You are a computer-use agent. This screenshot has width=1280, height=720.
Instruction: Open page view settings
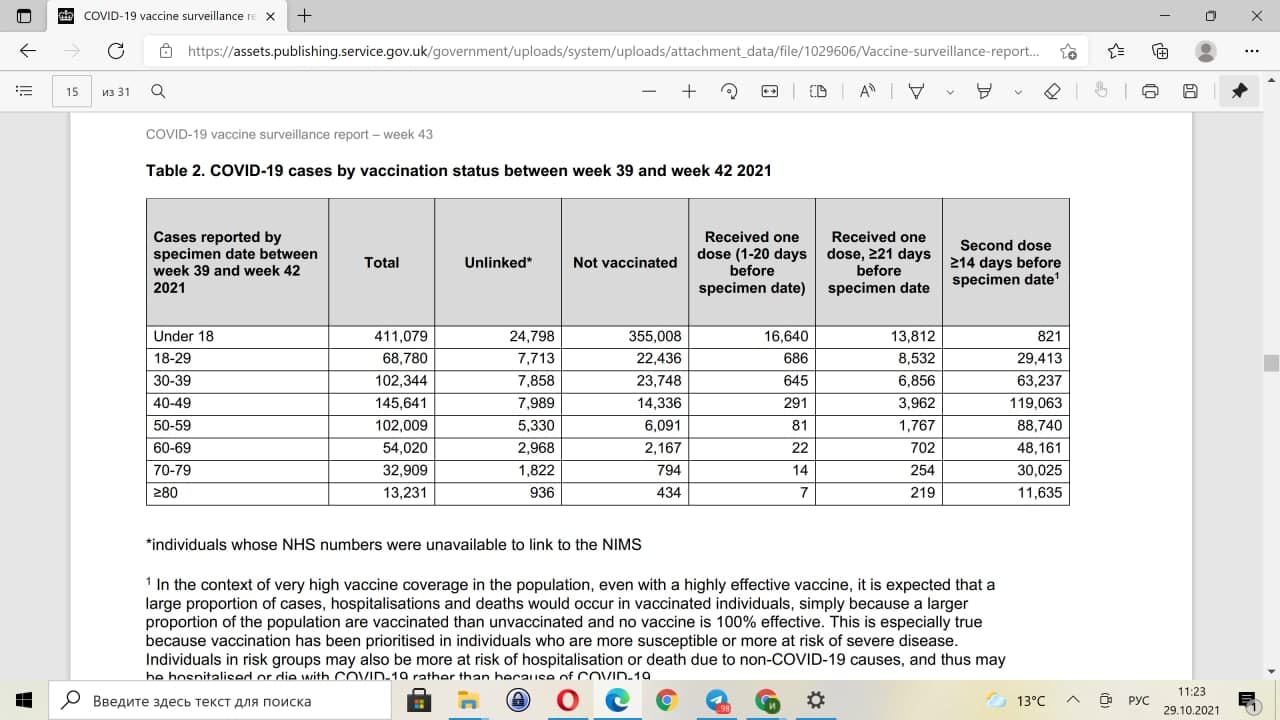pos(818,91)
